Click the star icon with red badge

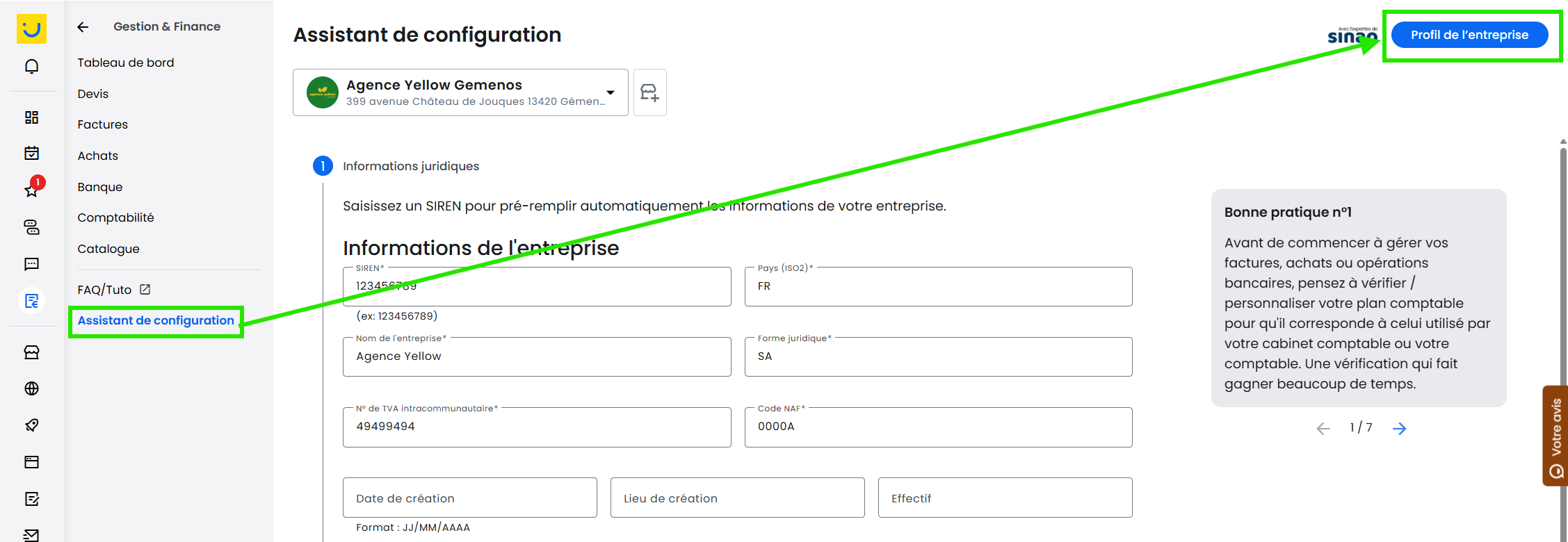(33, 188)
